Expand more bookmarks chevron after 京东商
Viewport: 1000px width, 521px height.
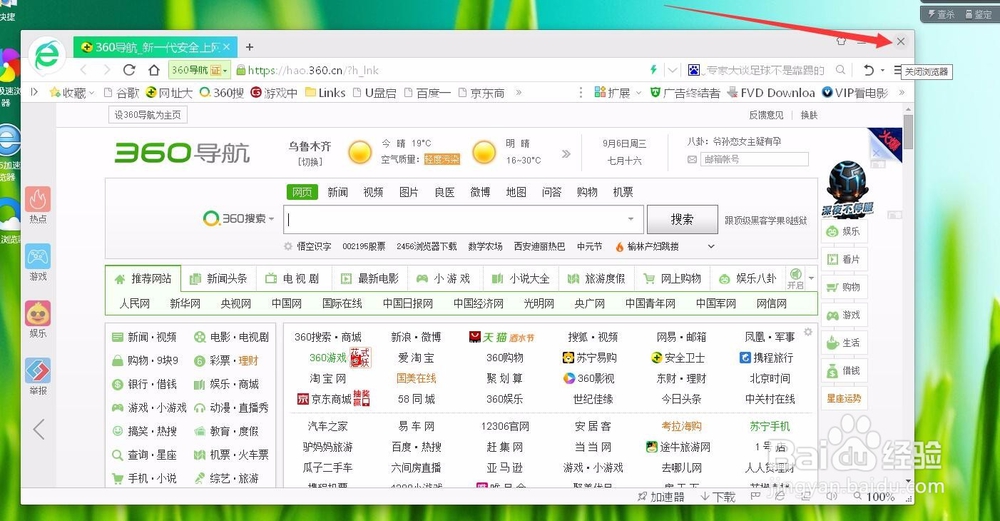coord(518,93)
